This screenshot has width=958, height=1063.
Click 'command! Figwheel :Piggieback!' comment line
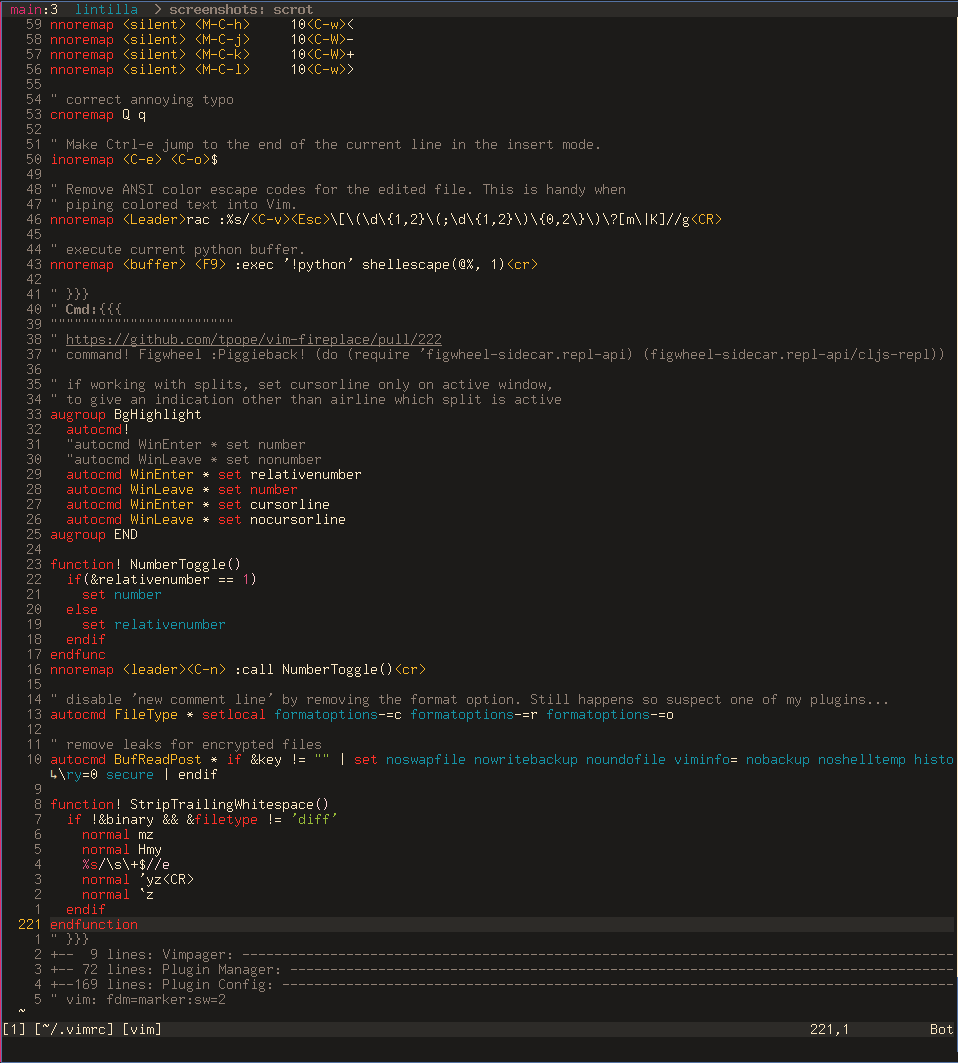[x=498, y=355]
